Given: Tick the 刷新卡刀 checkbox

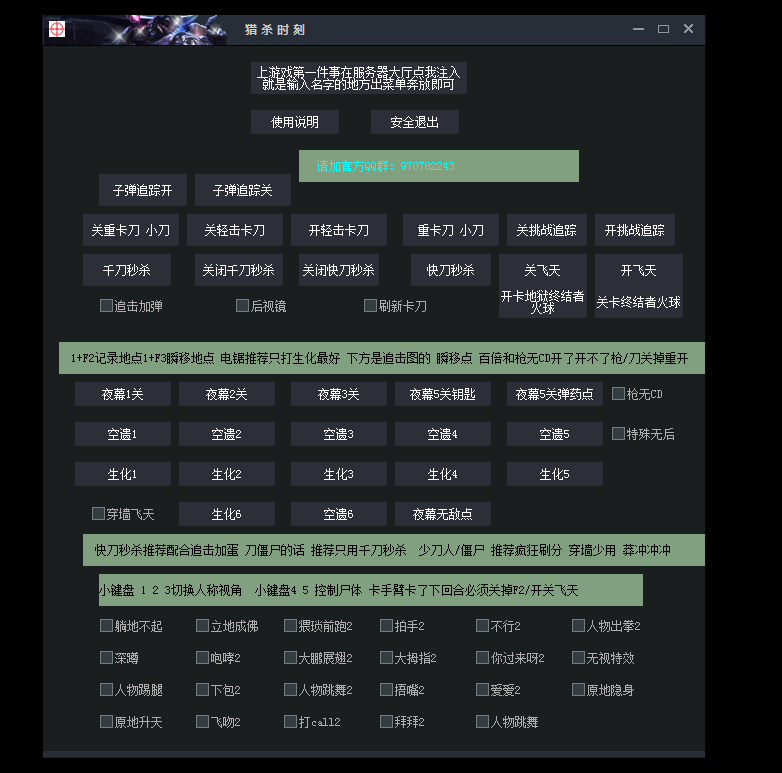Looking at the screenshot, I should [x=370, y=306].
